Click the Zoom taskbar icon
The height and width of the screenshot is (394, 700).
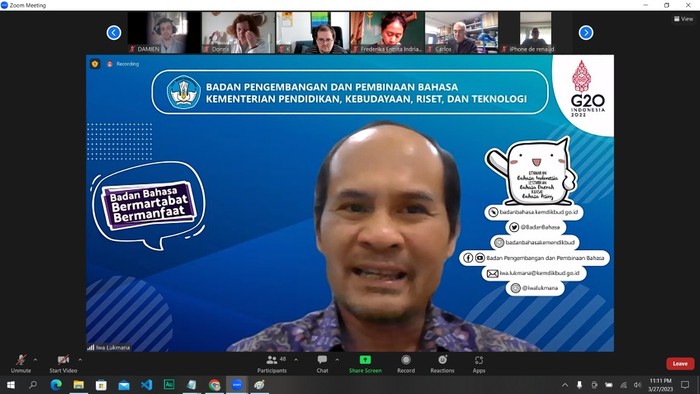coord(237,385)
